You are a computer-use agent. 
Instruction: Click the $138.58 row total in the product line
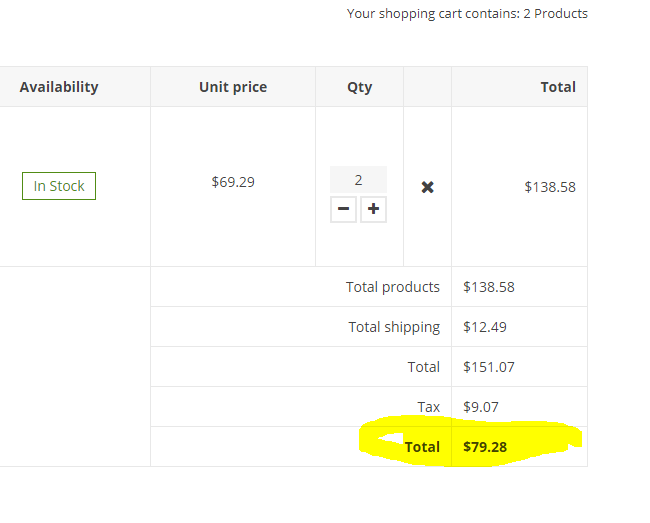tap(549, 187)
